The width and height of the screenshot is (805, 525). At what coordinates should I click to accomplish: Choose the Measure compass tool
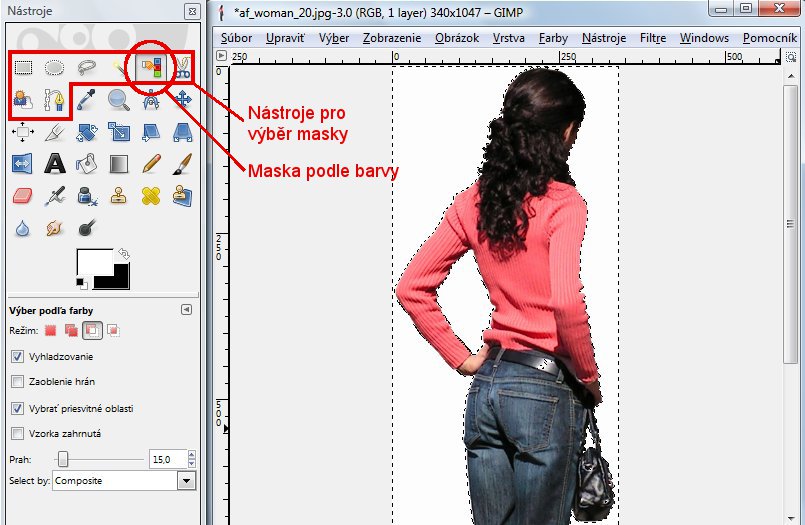coord(151,100)
